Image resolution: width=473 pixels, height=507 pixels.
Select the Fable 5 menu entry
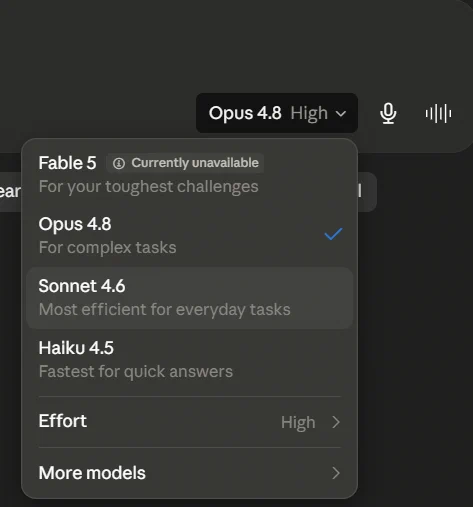[190, 174]
